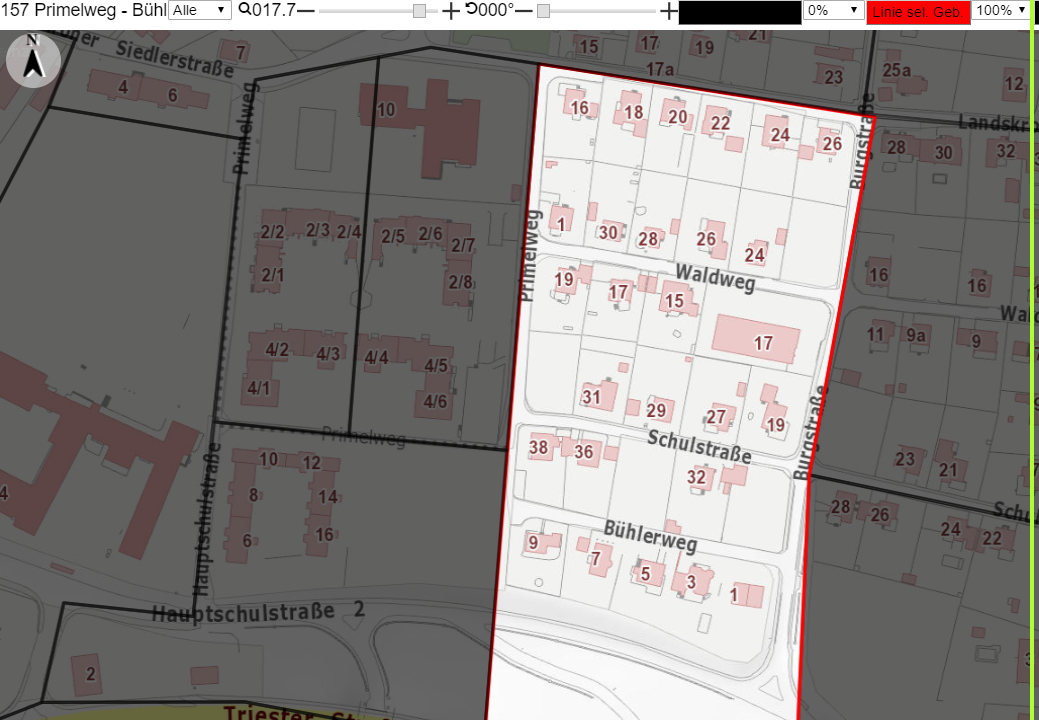This screenshot has height=720, width=1039.
Task: Click the zoom magnifier icon
Action: tap(245, 9)
